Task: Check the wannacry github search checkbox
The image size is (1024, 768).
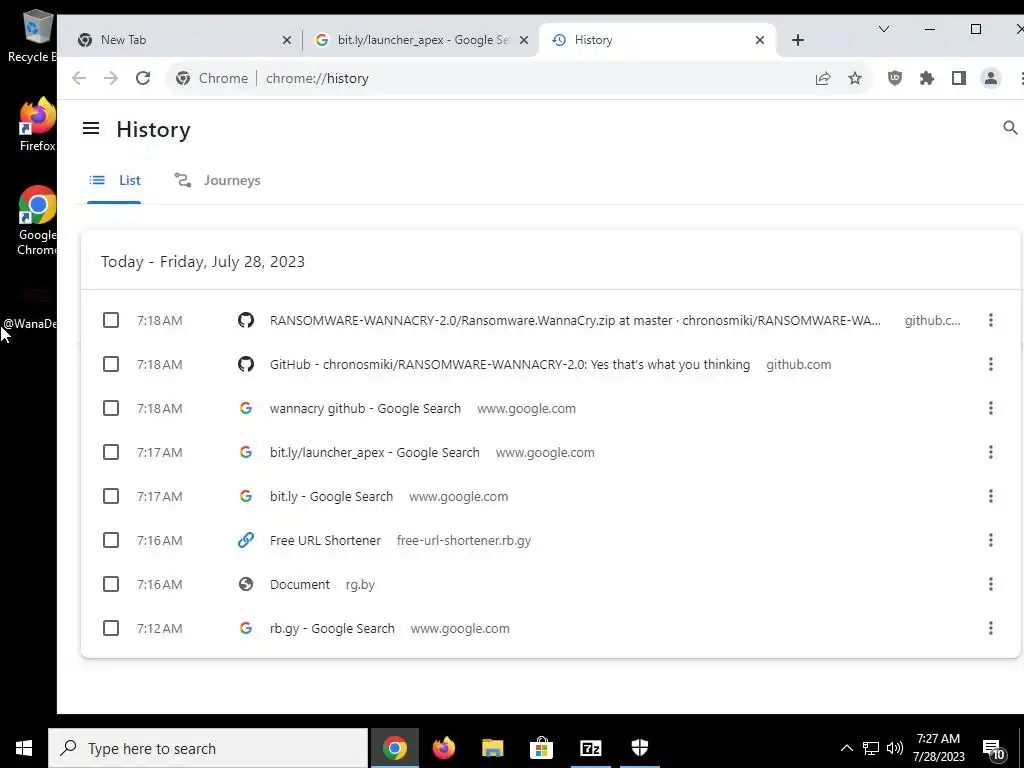Action: tap(111, 408)
